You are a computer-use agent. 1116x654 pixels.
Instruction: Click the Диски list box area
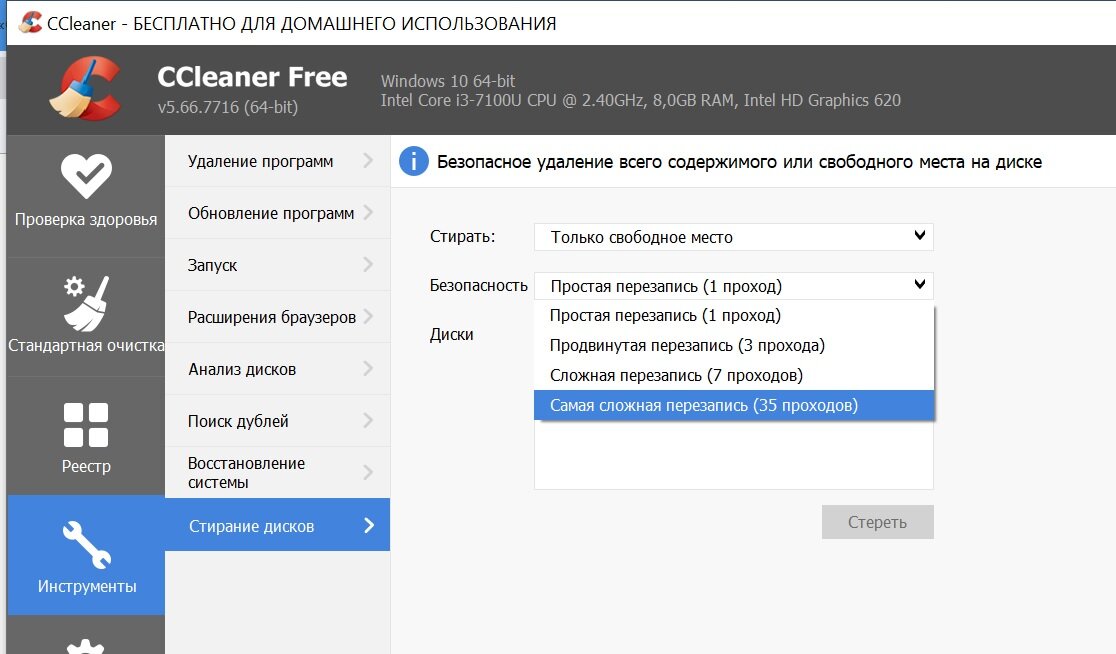(x=733, y=455)
